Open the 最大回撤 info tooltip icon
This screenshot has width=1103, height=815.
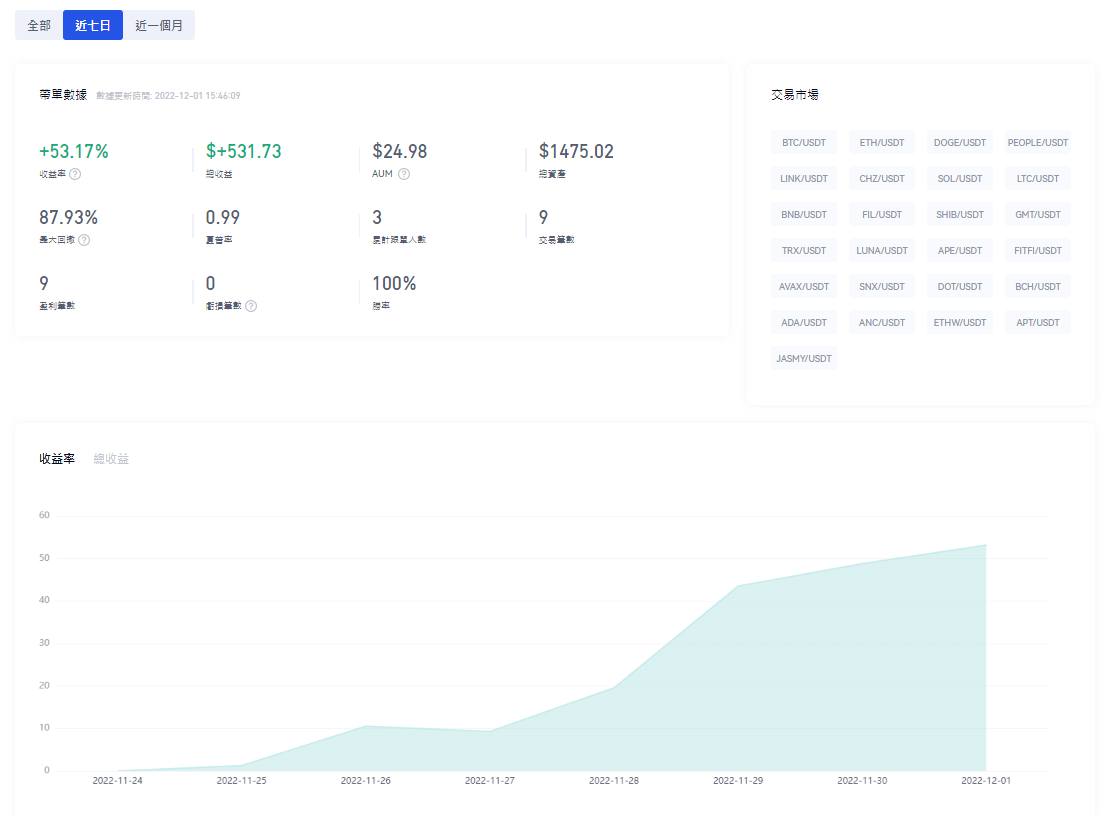[x=84, y=240]
